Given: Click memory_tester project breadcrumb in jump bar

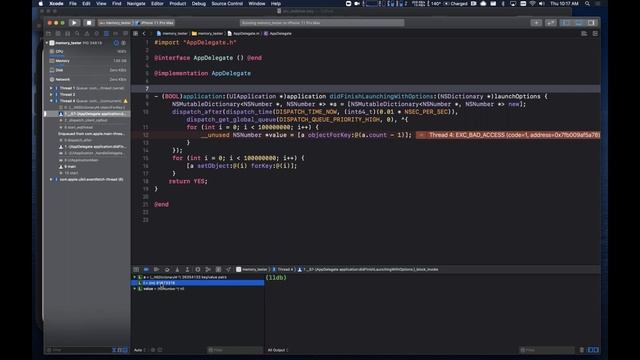Looking at the screenshot, I should pyautogui.click(x=172, y=33).
